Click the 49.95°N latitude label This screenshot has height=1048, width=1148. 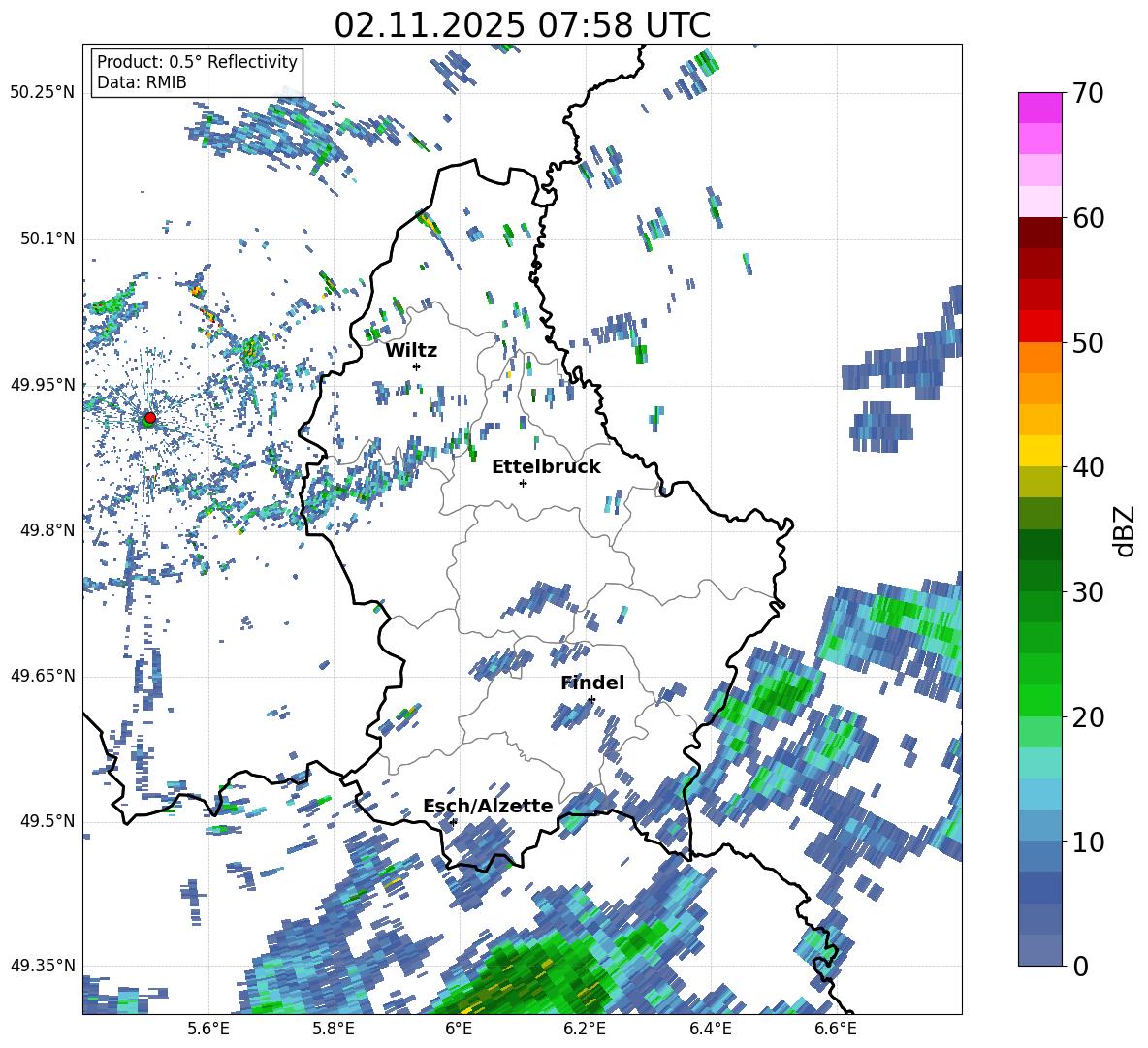pos(43,384)
